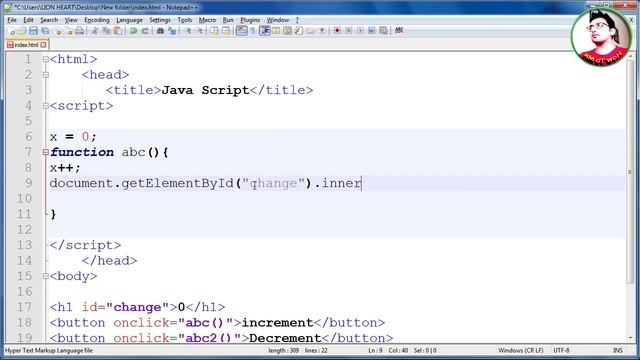The image size is (640, 360).
Task: Collapse the html fold marker on line 1
Action: pyautogui.click(x=46, y=60)
